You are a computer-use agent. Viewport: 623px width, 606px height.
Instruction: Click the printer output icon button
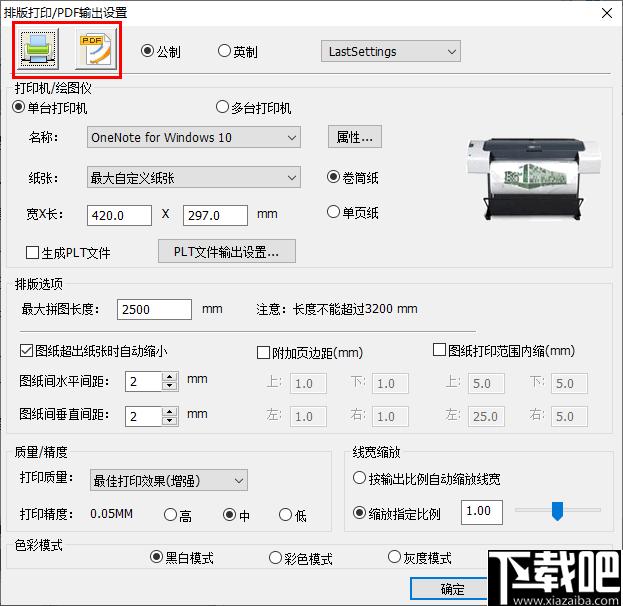(38, 49)
